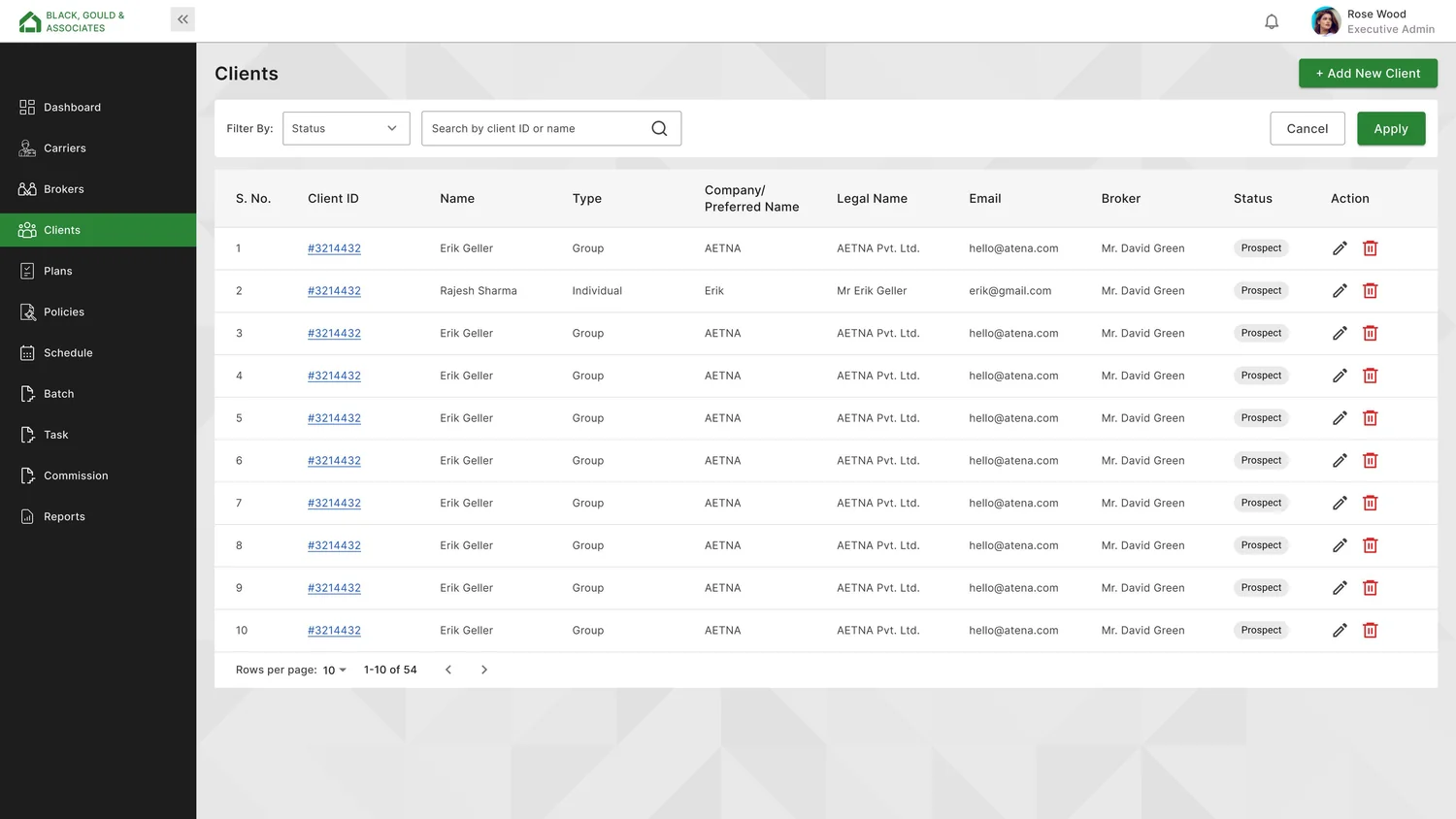Edit client in row 7
This screenshot has height=819, width=1456.
pos(1340,503)
